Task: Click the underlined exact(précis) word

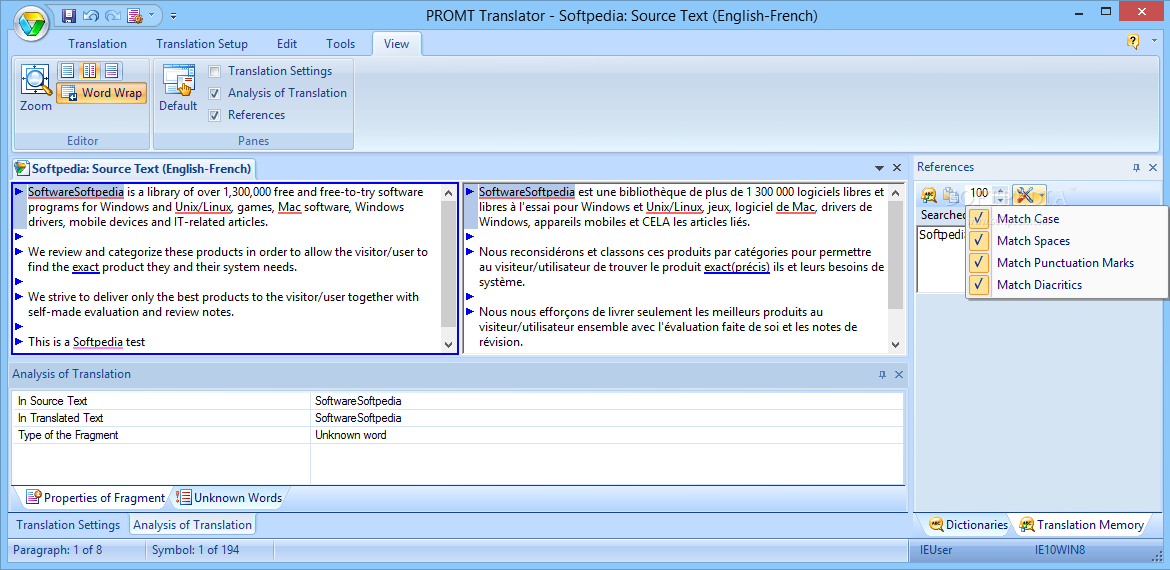Action: 736,267
